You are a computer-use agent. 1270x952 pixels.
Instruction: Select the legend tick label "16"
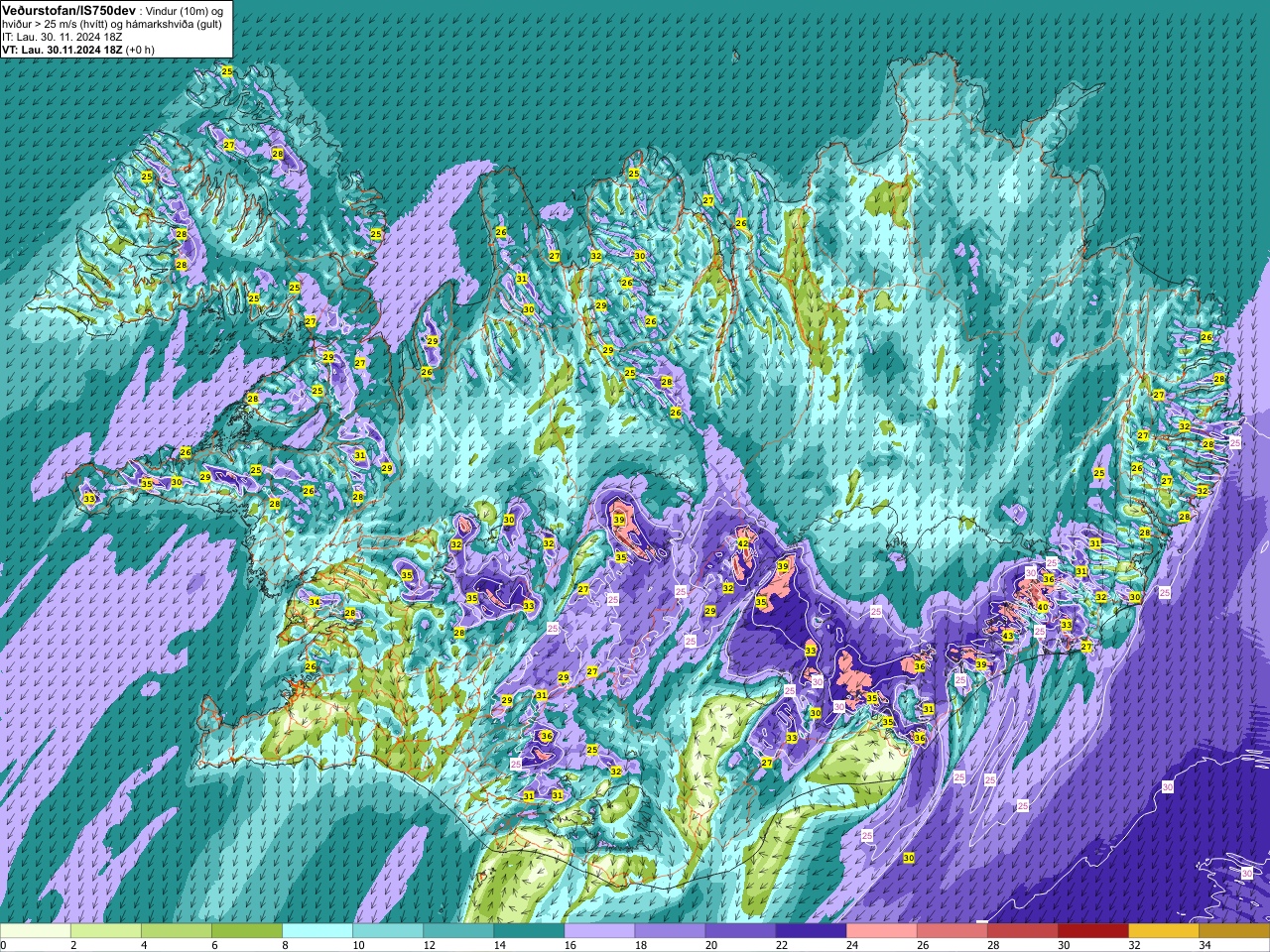click(x=571, y=945)
